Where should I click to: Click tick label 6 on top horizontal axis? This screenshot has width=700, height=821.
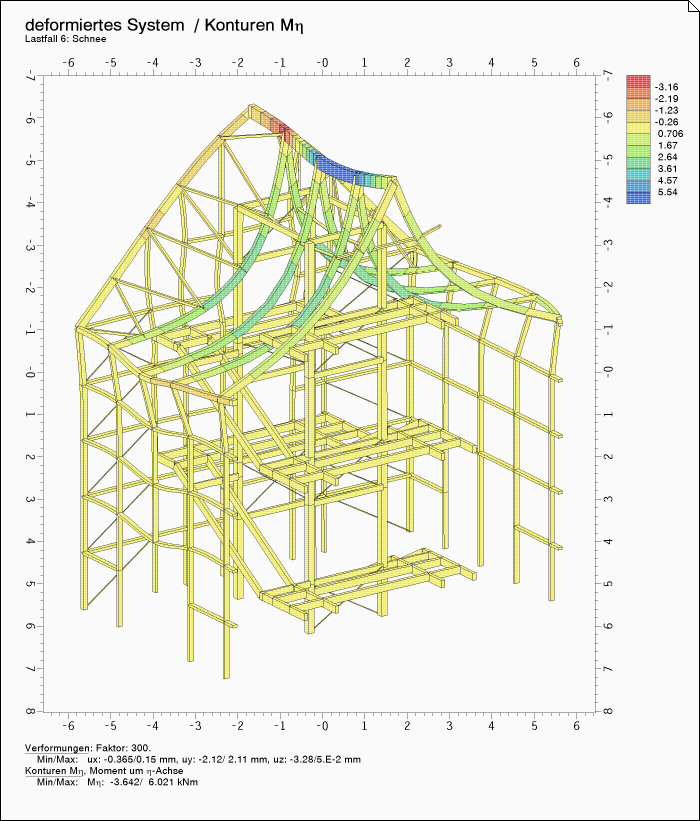576,61
